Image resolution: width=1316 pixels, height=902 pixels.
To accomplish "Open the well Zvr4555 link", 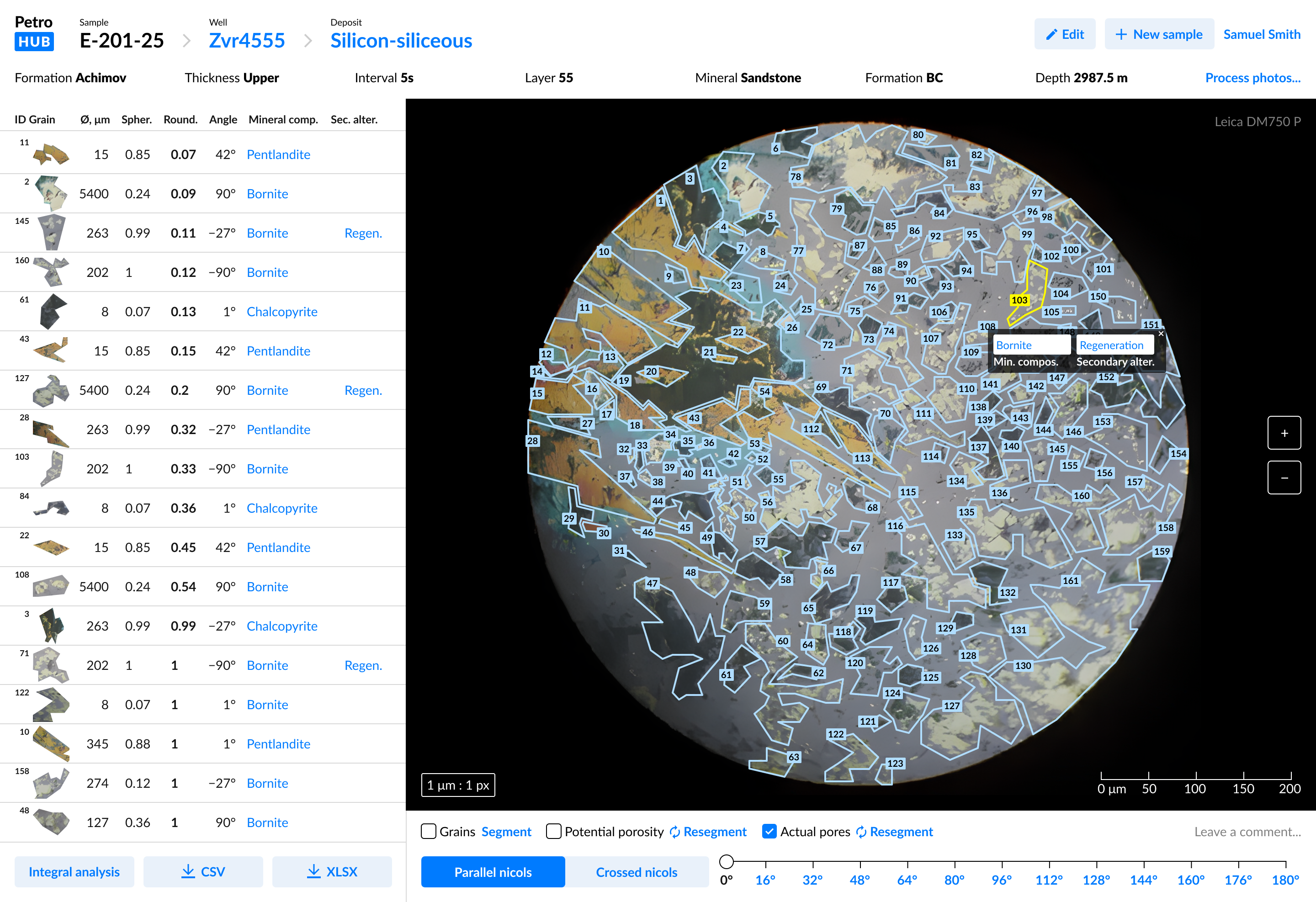I will tap(246, 41).
